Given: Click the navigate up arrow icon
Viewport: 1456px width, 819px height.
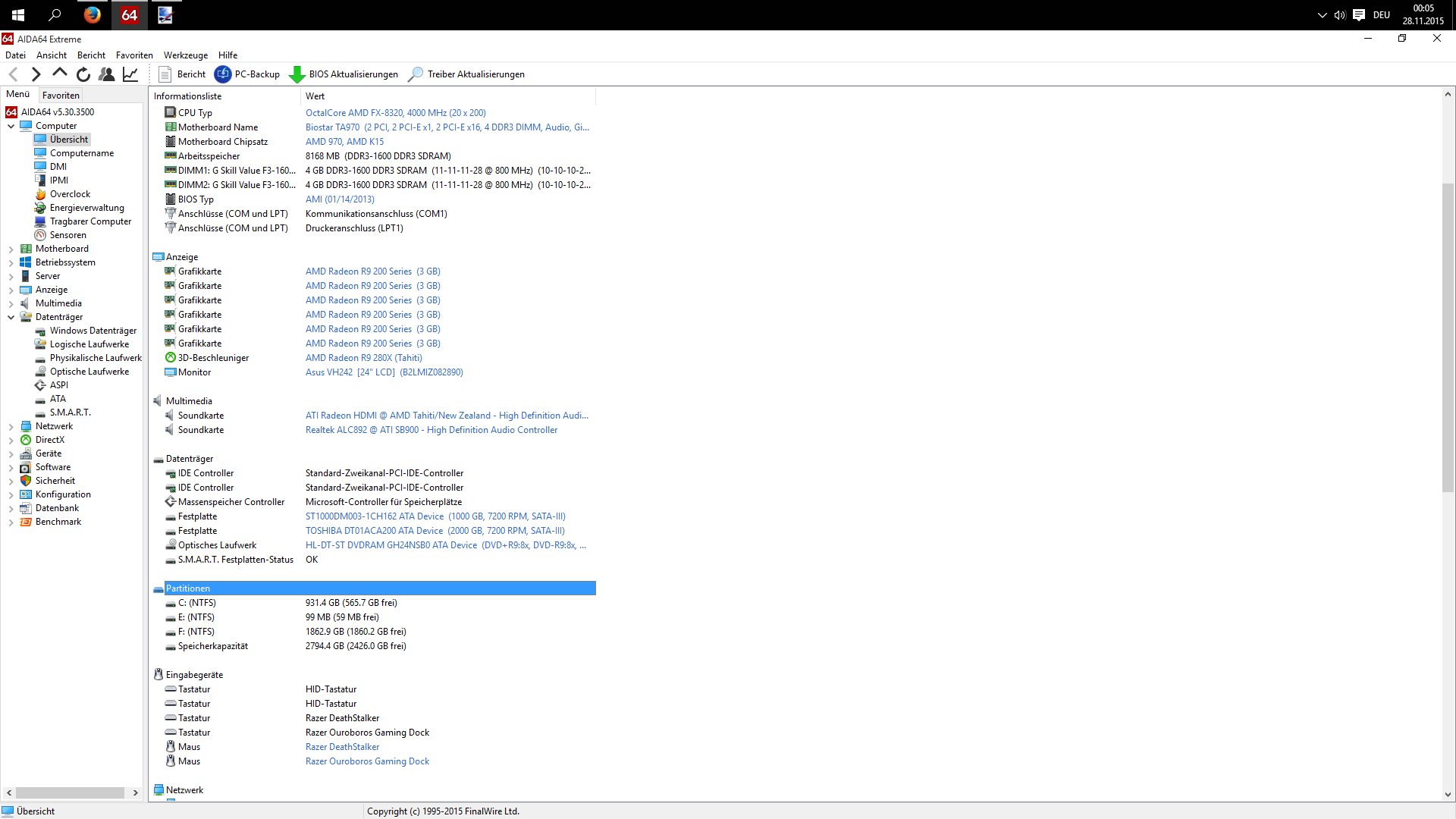Looking at the screenshot, I should [60, 74].
